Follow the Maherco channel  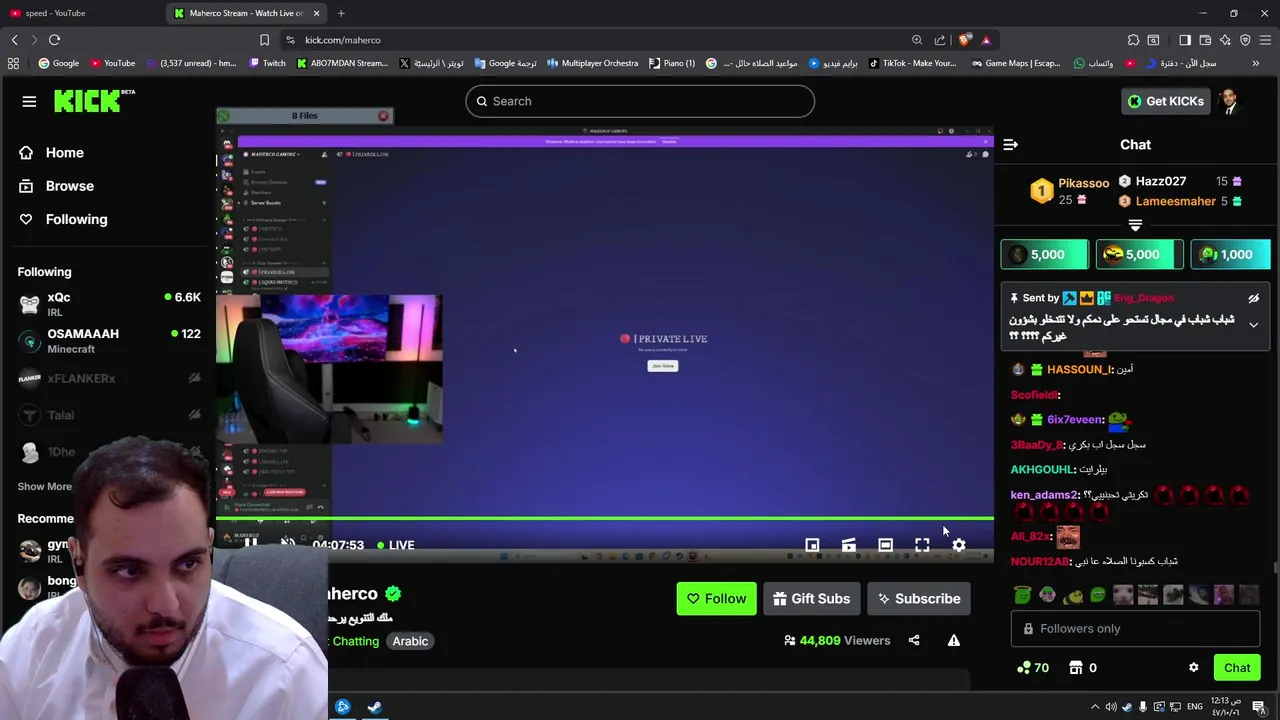[x=716, y=599]
